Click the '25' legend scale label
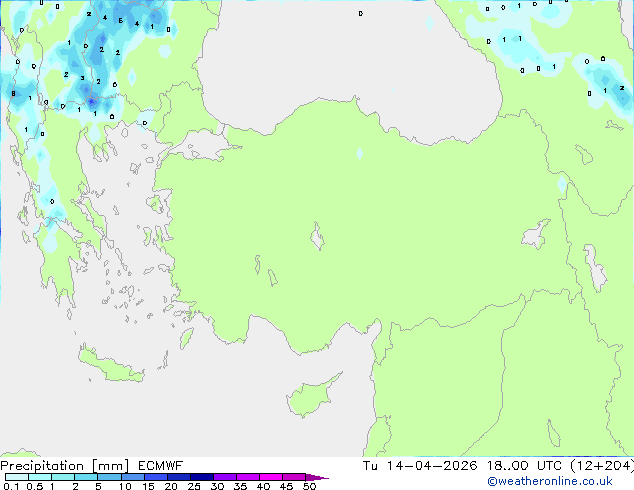 [194, 486]
